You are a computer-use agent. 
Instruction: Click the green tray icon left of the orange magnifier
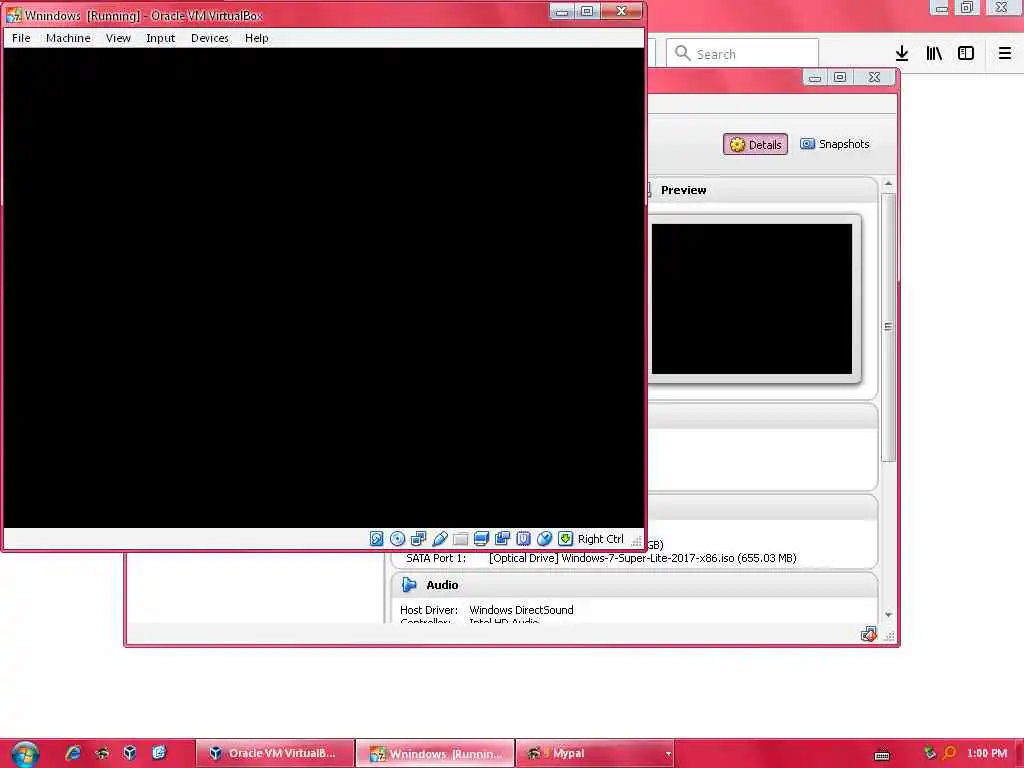(x=930, y=753)
